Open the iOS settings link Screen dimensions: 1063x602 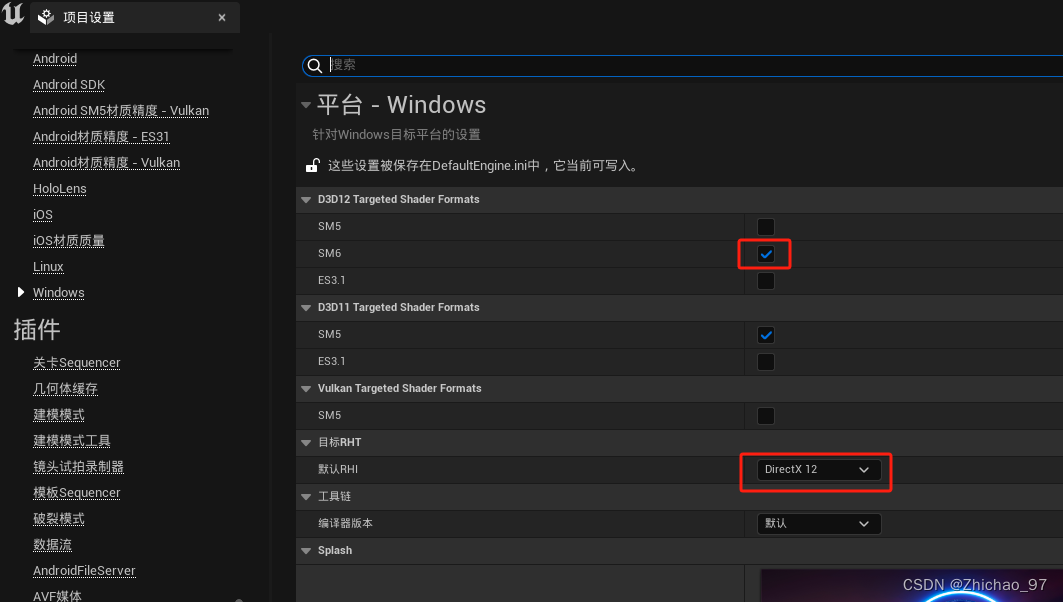43,215
